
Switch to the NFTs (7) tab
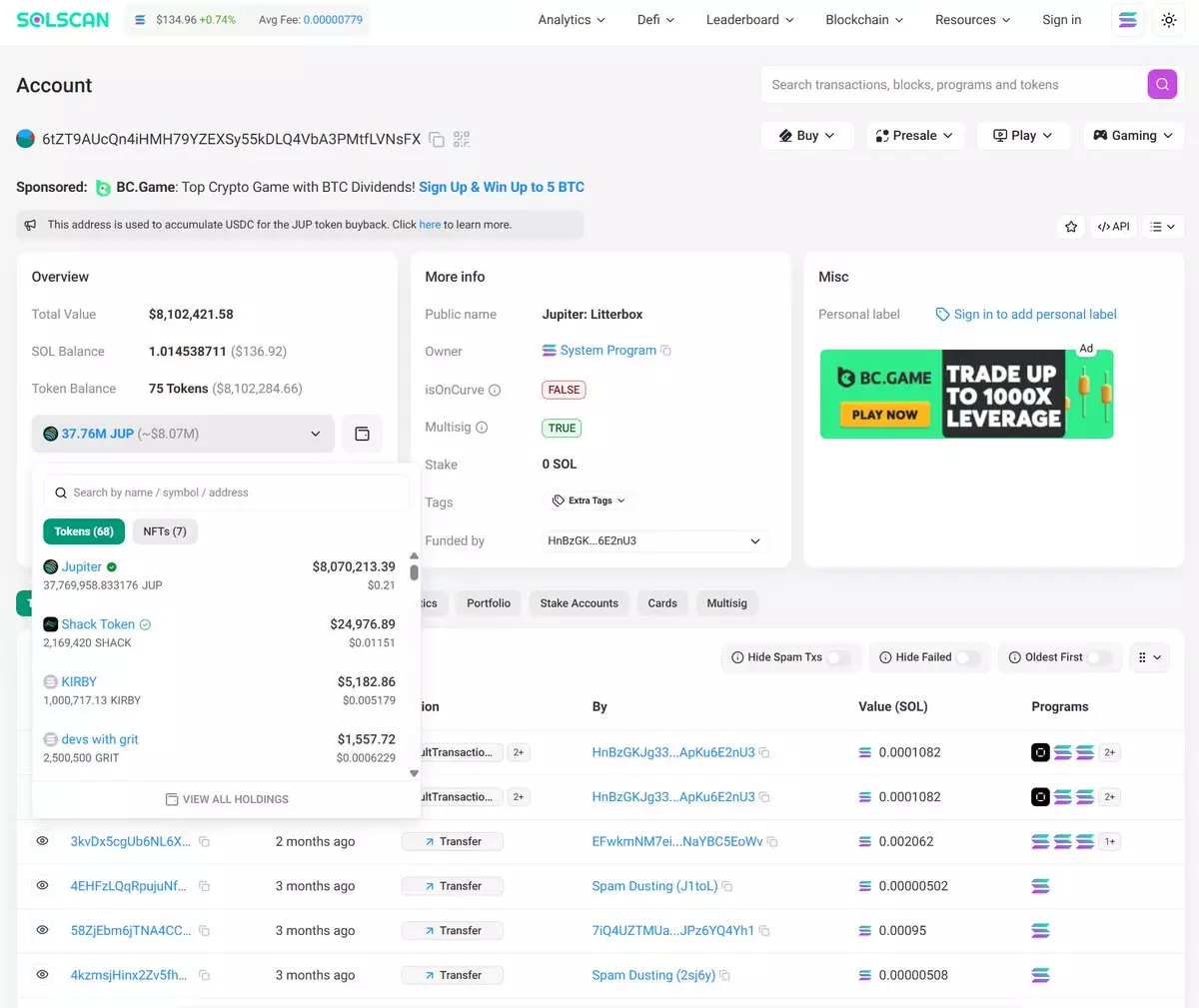[x=165, y=531]
